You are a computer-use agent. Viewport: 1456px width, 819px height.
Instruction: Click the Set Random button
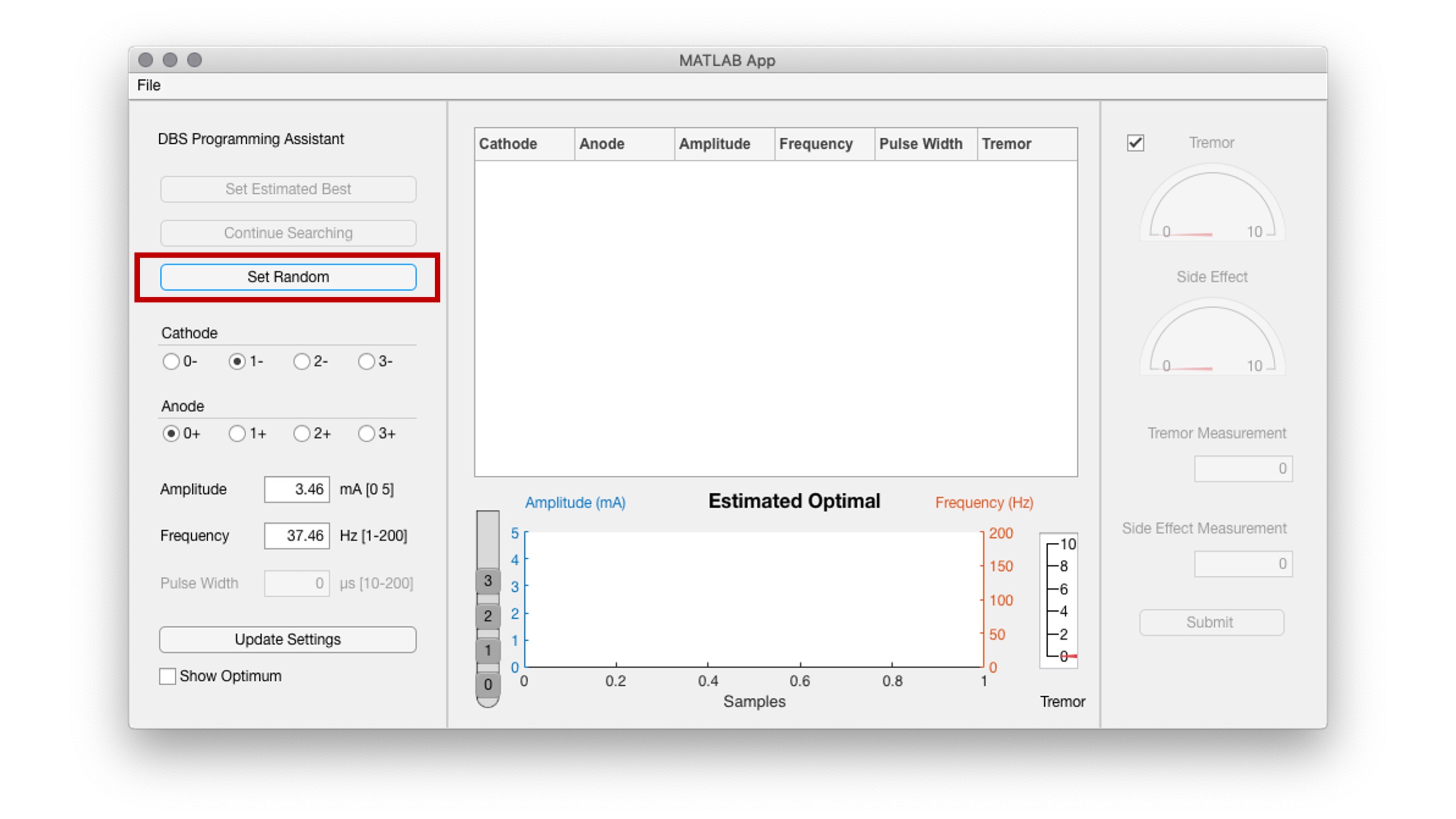pyautogui.click(x=288, y=277)
